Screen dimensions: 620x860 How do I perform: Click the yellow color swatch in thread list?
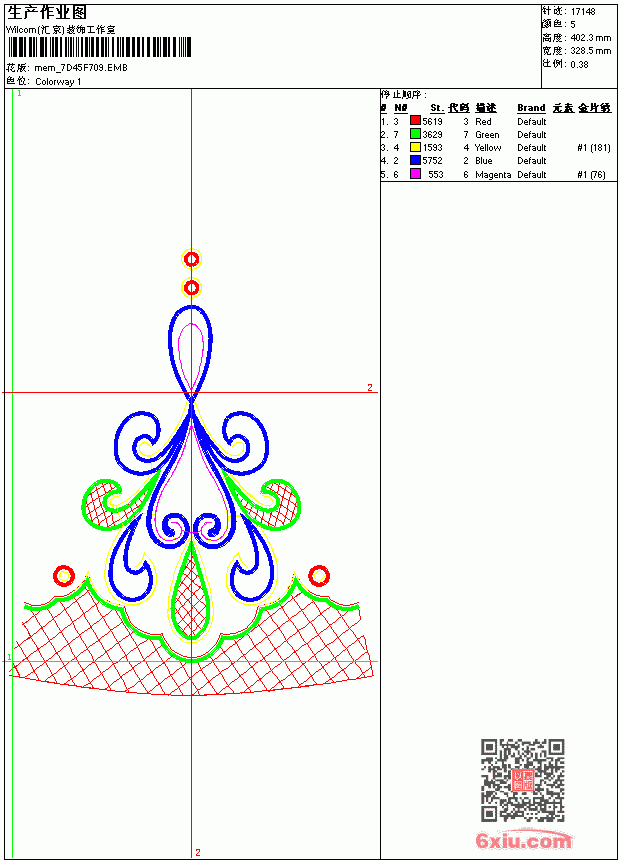[x=415, y=148]
